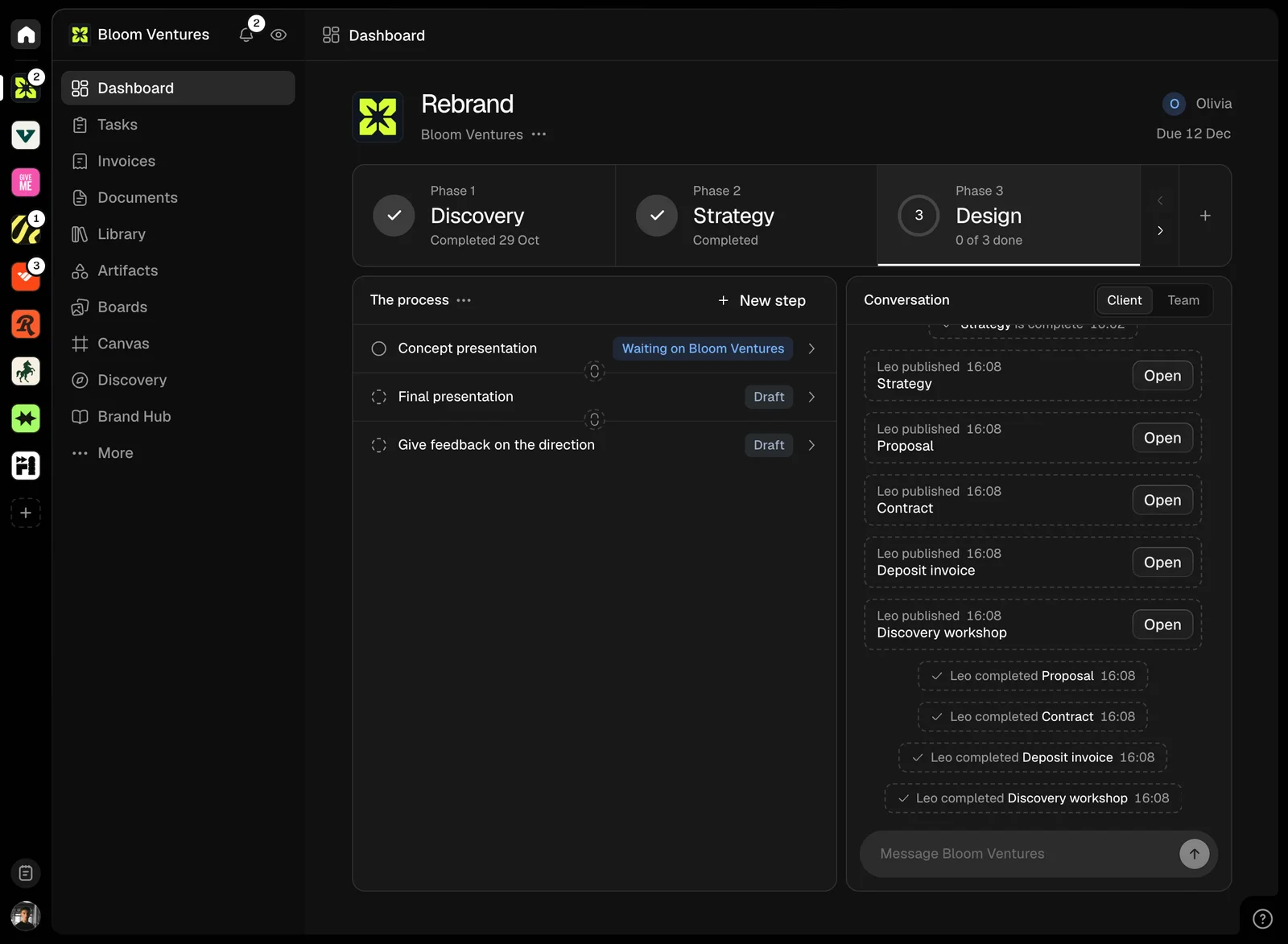
Task: Go to next phase with right chevron
Action: coord(1160,231)
